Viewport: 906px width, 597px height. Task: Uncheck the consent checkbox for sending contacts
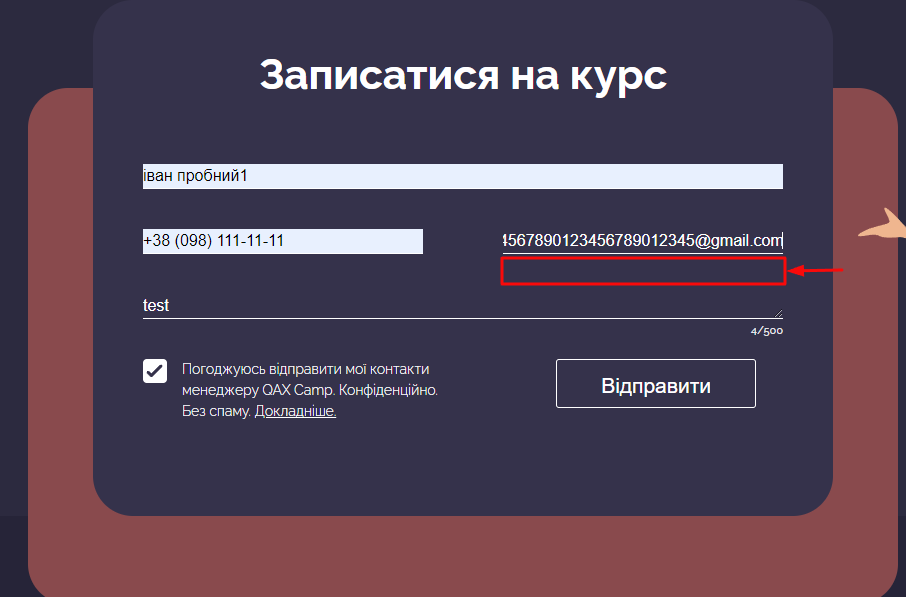(x=155, y=371)
